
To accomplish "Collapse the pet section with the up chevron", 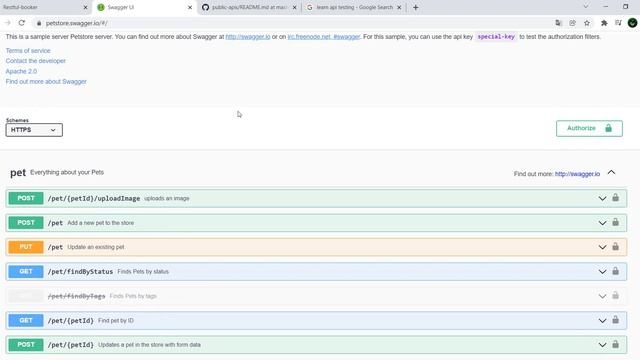I will tap(611, 173).
